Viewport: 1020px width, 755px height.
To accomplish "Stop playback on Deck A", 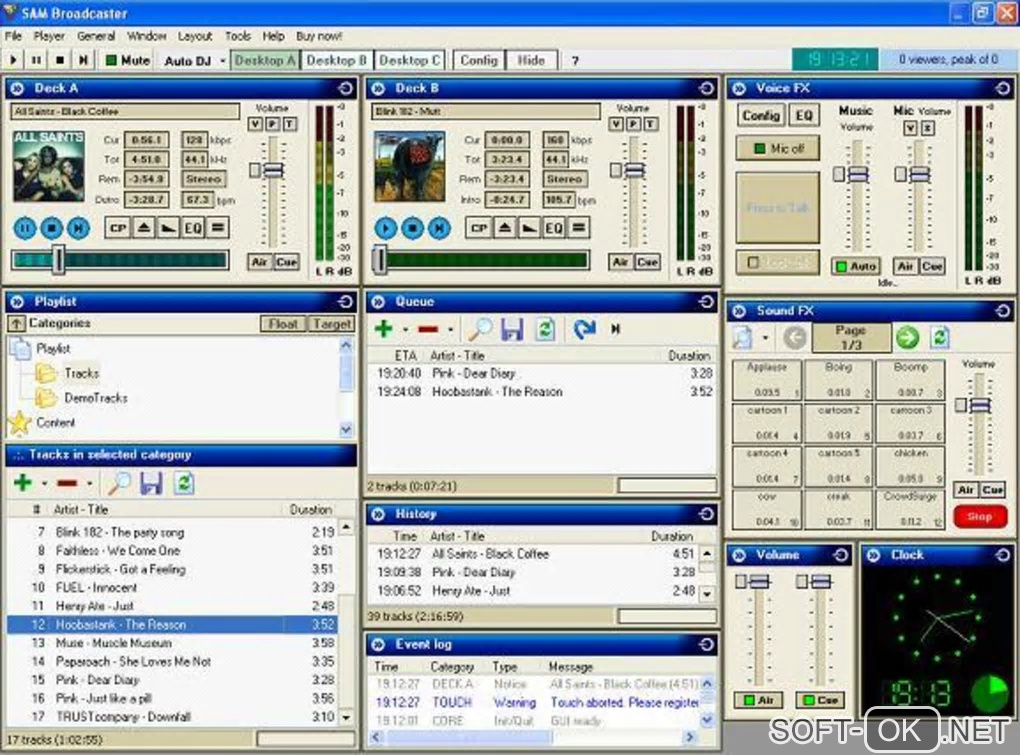I will tap(52, 228).
